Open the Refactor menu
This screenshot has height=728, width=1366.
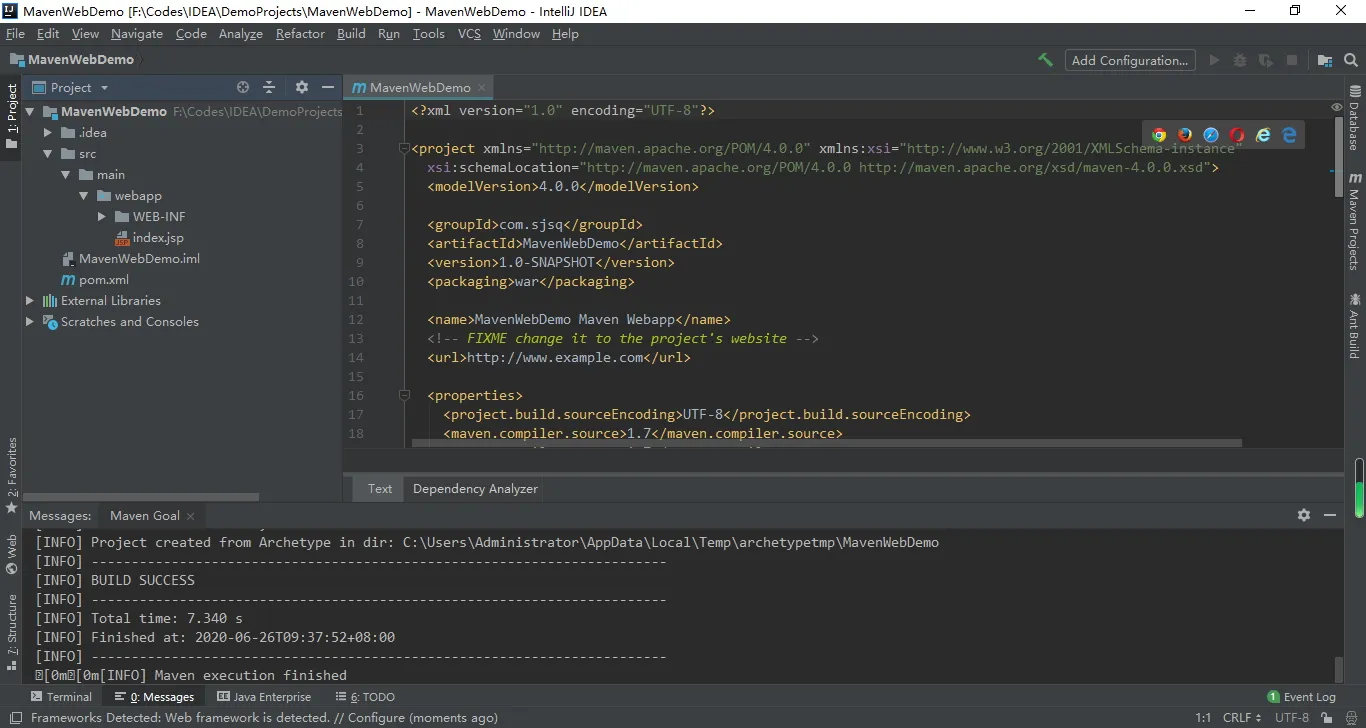300,33
